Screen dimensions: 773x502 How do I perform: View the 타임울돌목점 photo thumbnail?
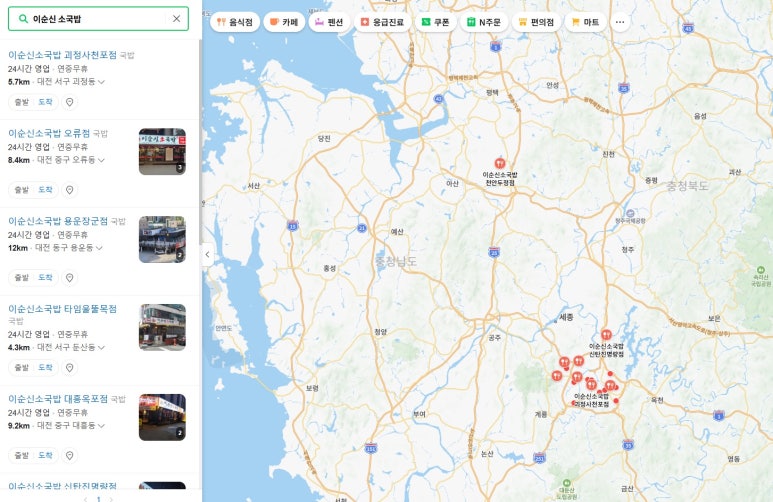click(162, 327)
